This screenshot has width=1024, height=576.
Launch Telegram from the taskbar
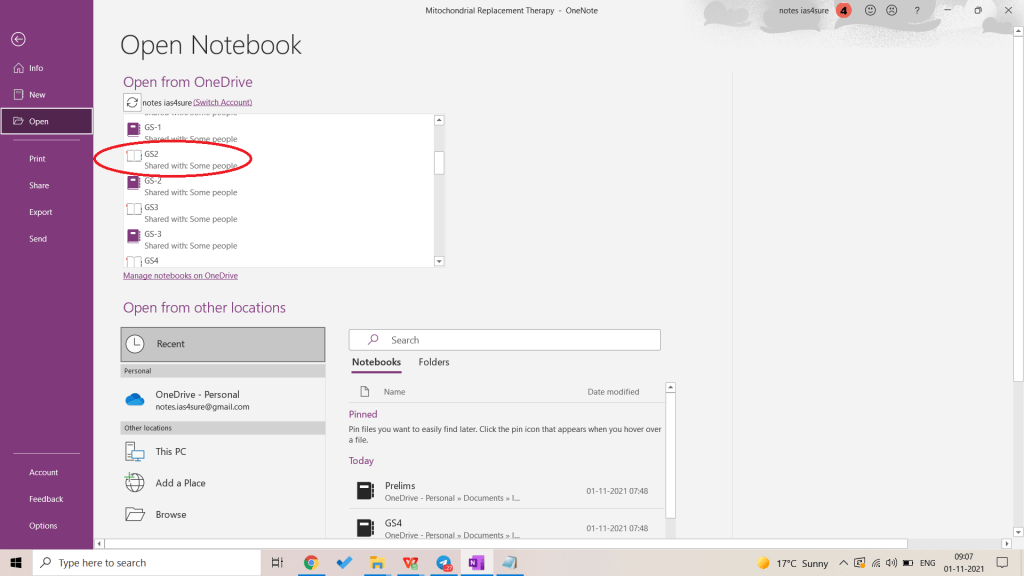coord(443,562)
